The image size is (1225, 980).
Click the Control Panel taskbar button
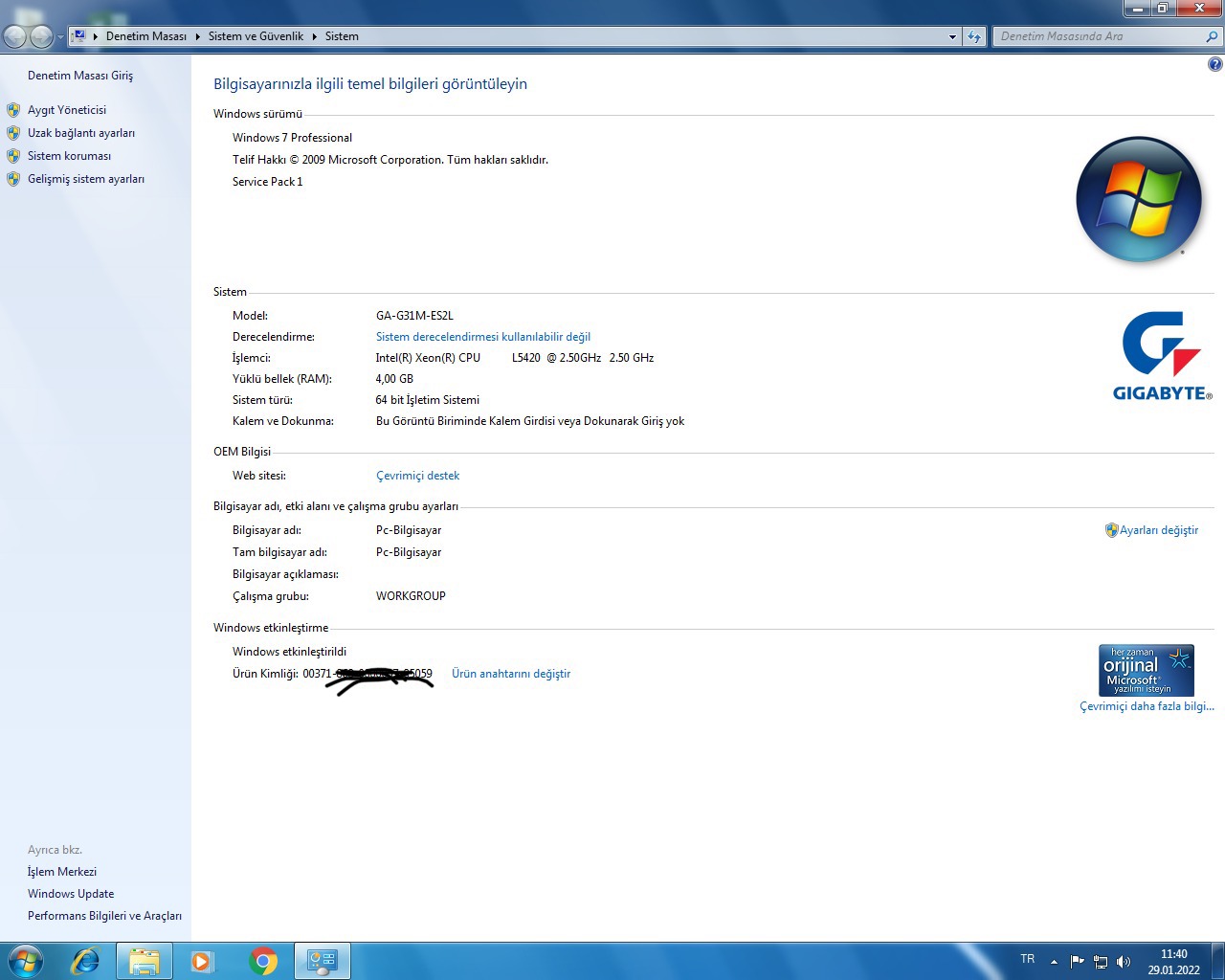point(323,961)
